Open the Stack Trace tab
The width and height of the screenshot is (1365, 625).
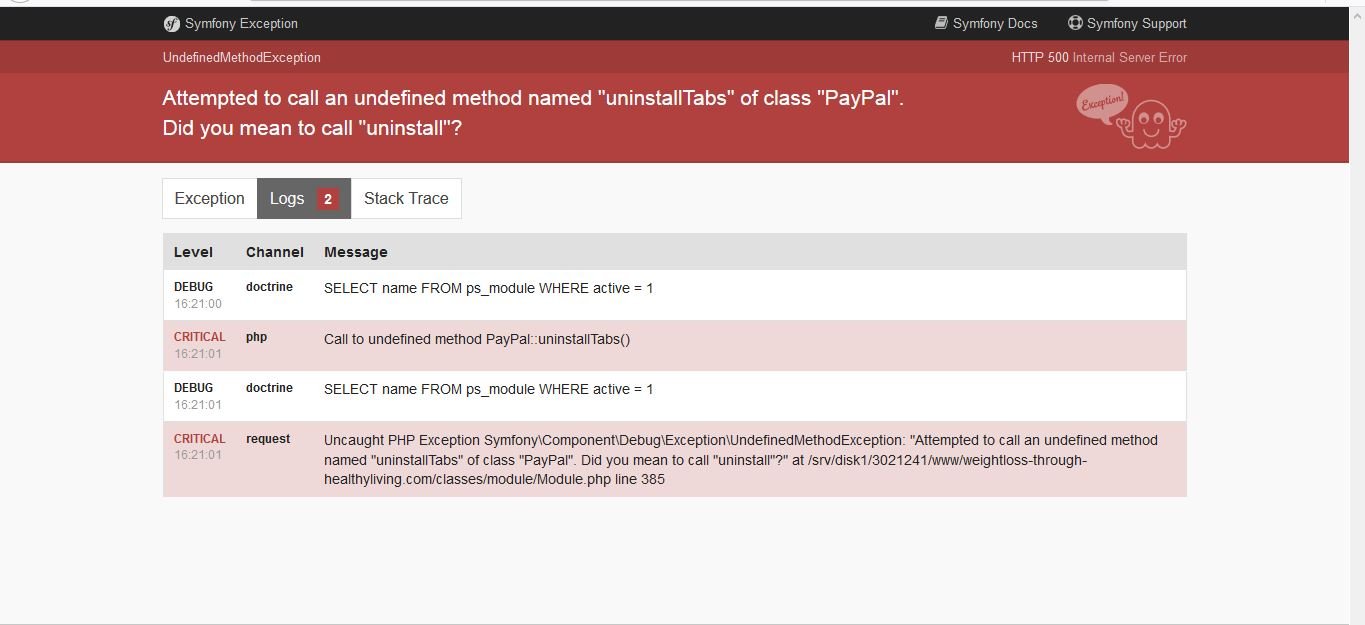click(x=406, y=198)
